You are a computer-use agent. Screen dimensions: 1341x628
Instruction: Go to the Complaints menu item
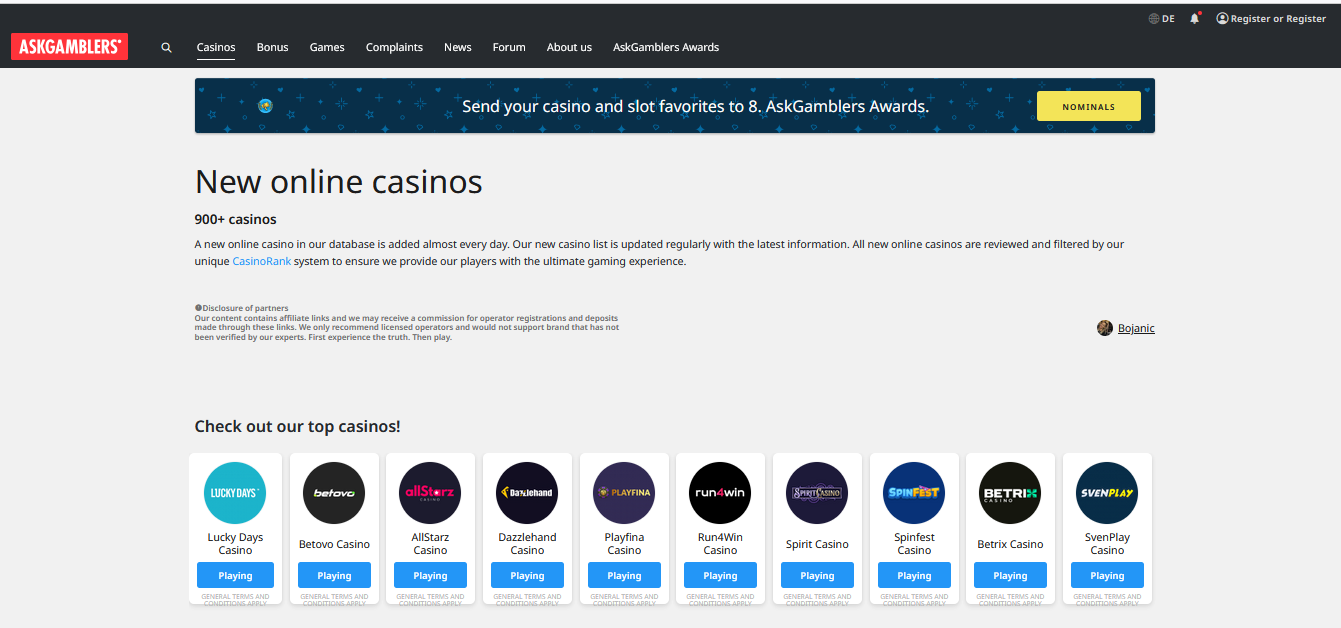tap(394, 47)
